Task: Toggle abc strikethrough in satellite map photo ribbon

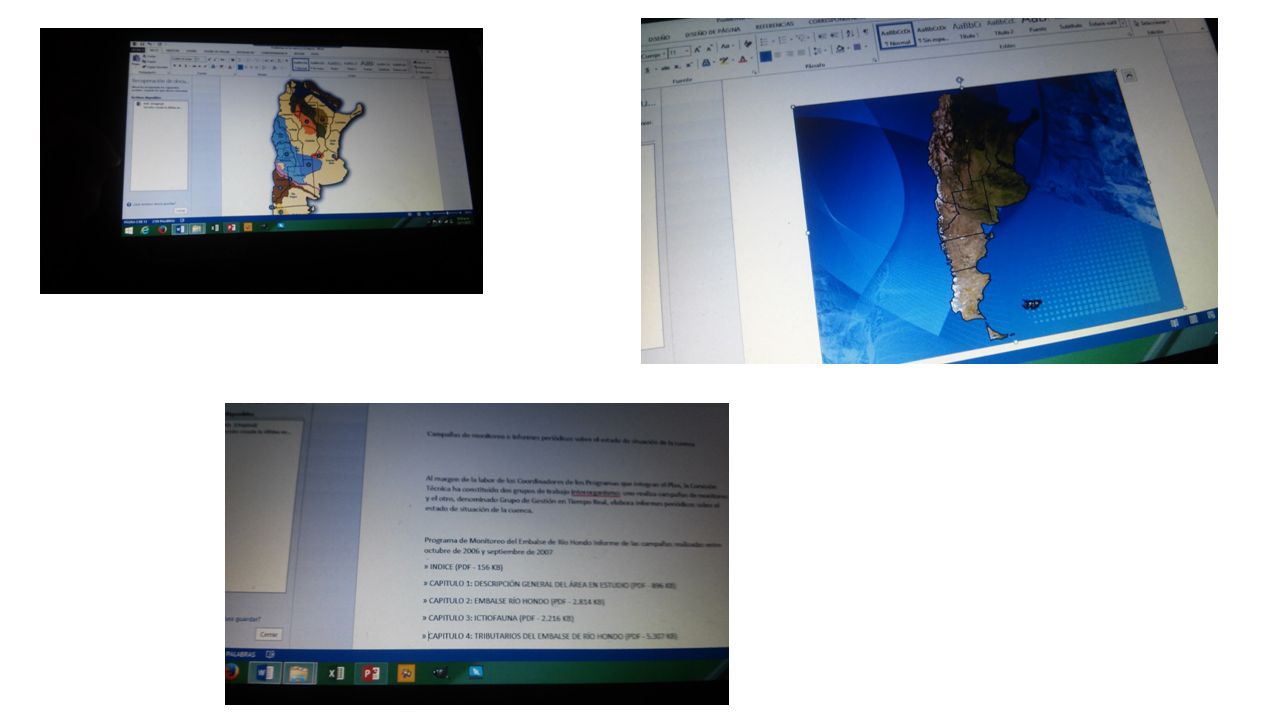Action: (665, 68)
